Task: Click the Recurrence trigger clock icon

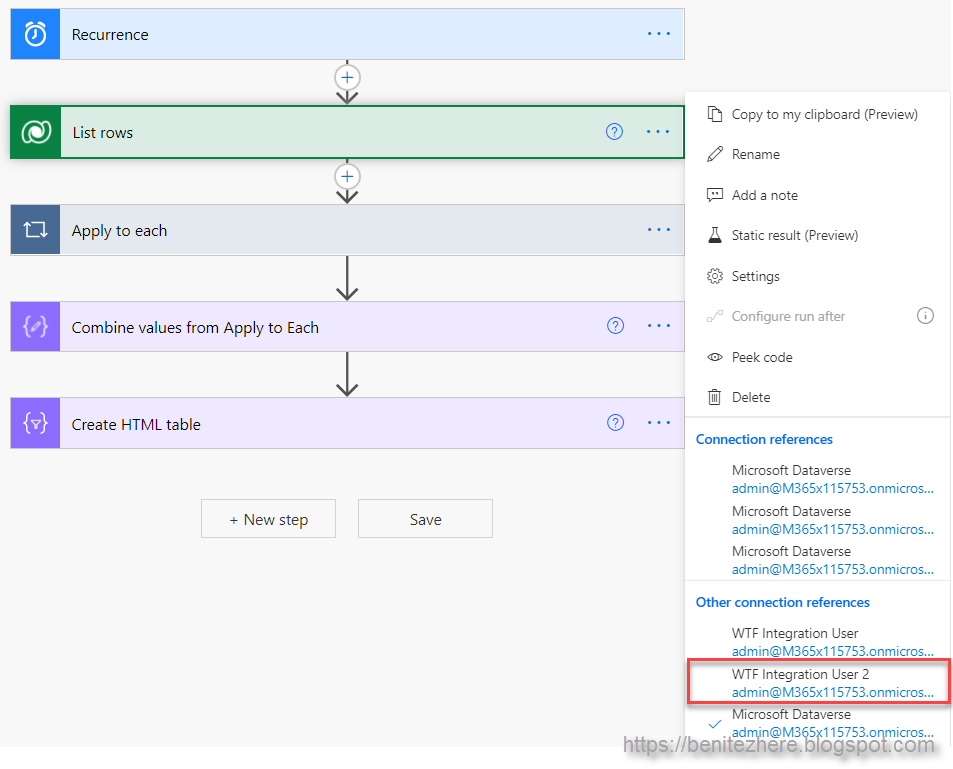Action: (x=34, y=33)
